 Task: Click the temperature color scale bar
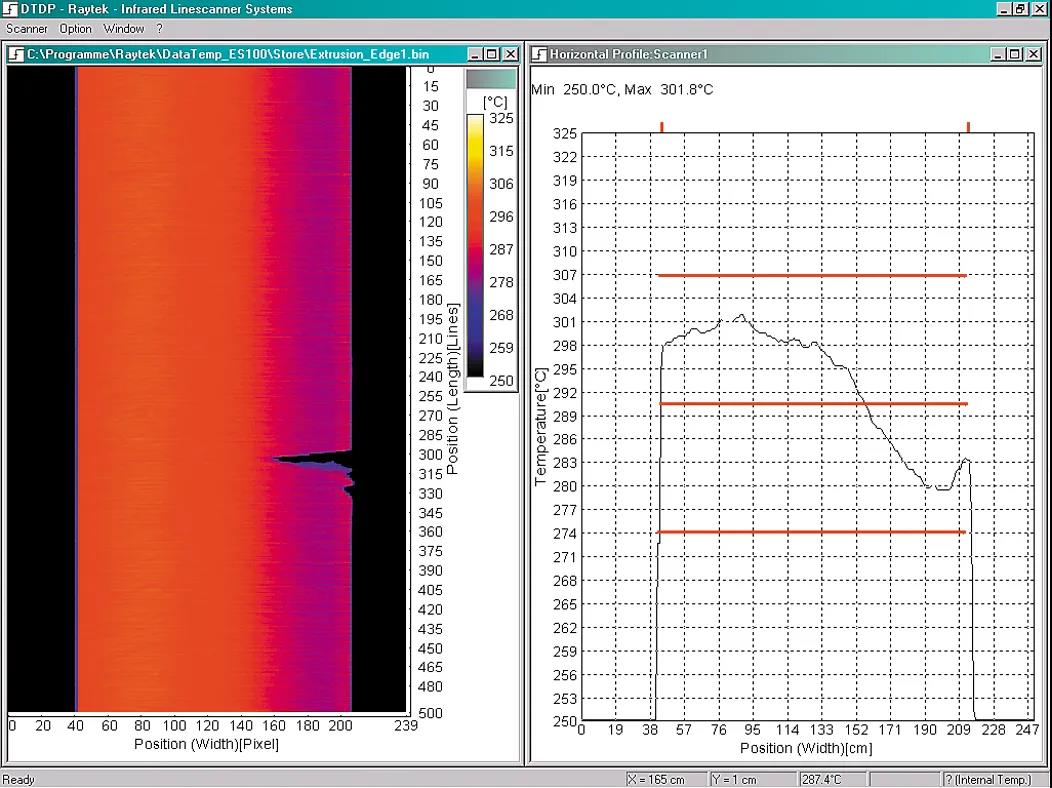click(473, 243)
